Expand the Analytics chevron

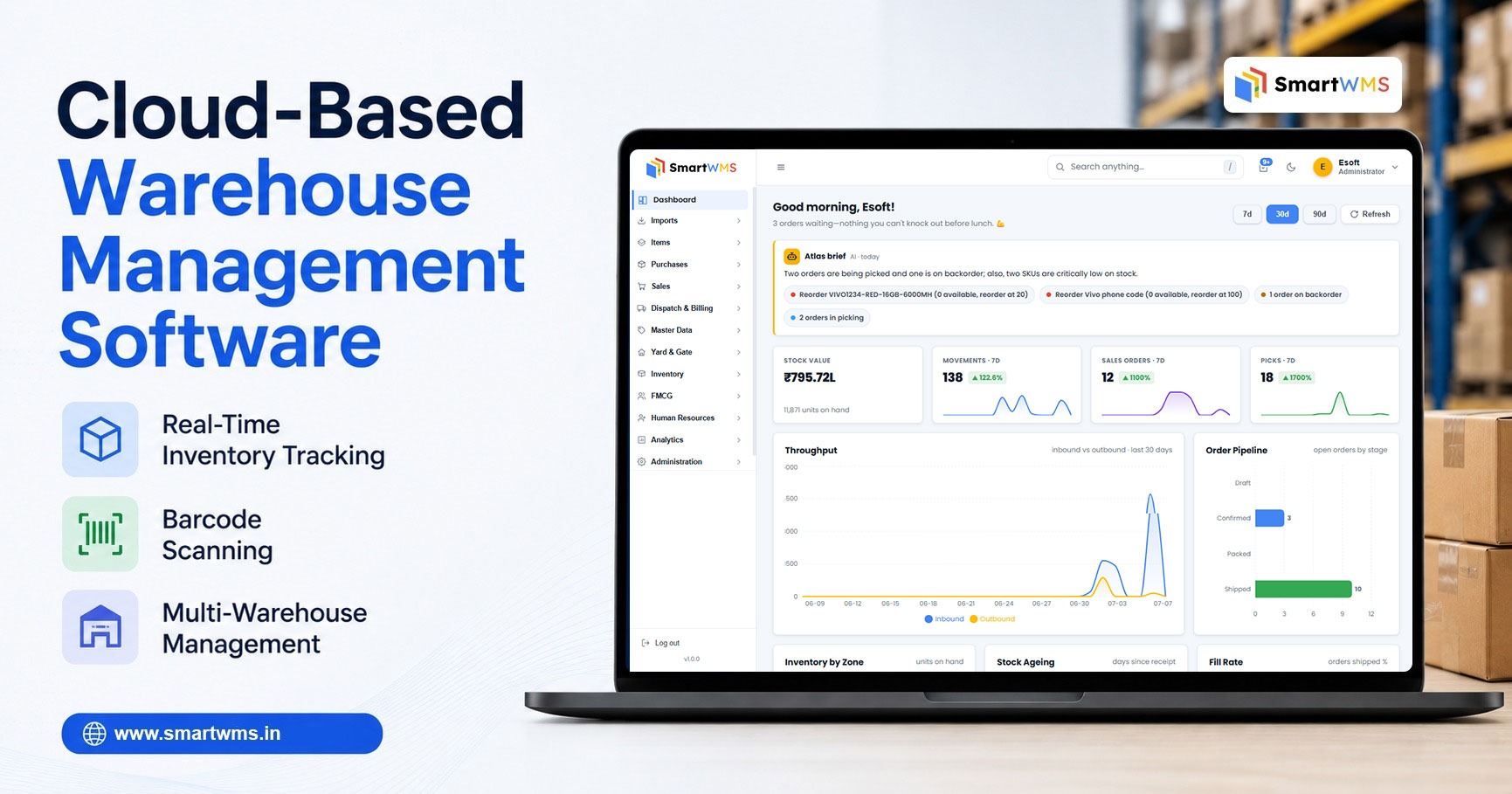[x=739, y=439]
